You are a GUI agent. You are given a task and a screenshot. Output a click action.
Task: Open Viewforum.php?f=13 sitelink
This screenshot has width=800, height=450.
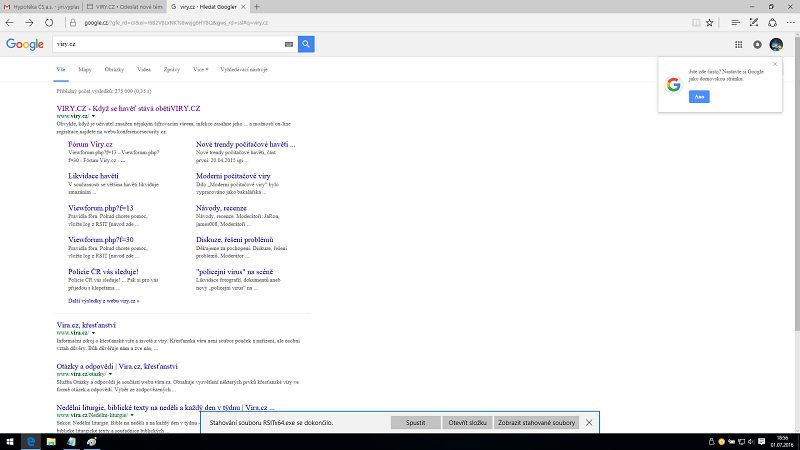101,208
